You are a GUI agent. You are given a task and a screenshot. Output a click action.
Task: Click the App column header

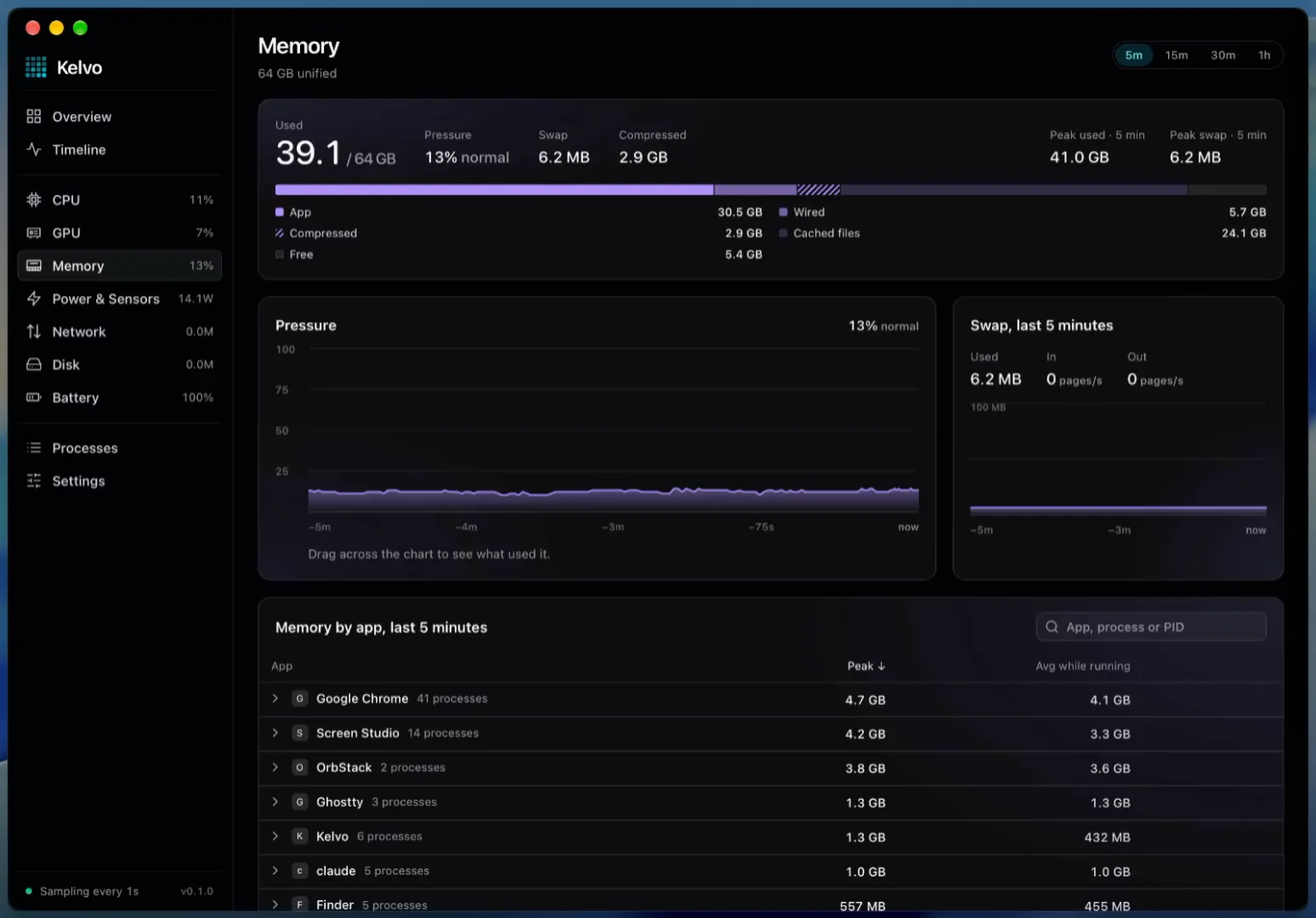click(x=281, y=666)
